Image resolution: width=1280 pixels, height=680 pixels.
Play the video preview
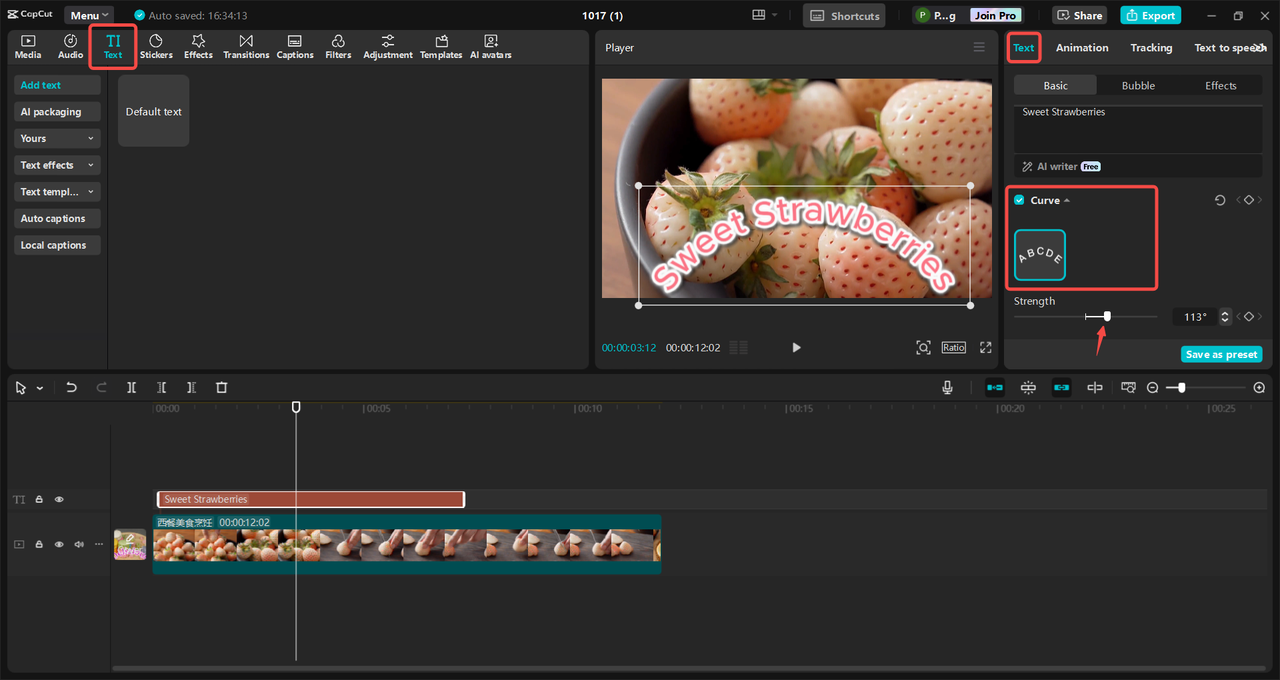coord(796,347)
